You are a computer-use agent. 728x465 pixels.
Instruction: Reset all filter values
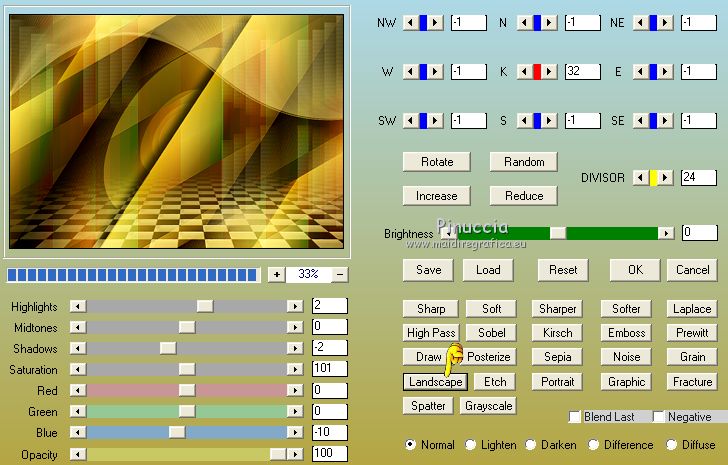pos(563,270)
